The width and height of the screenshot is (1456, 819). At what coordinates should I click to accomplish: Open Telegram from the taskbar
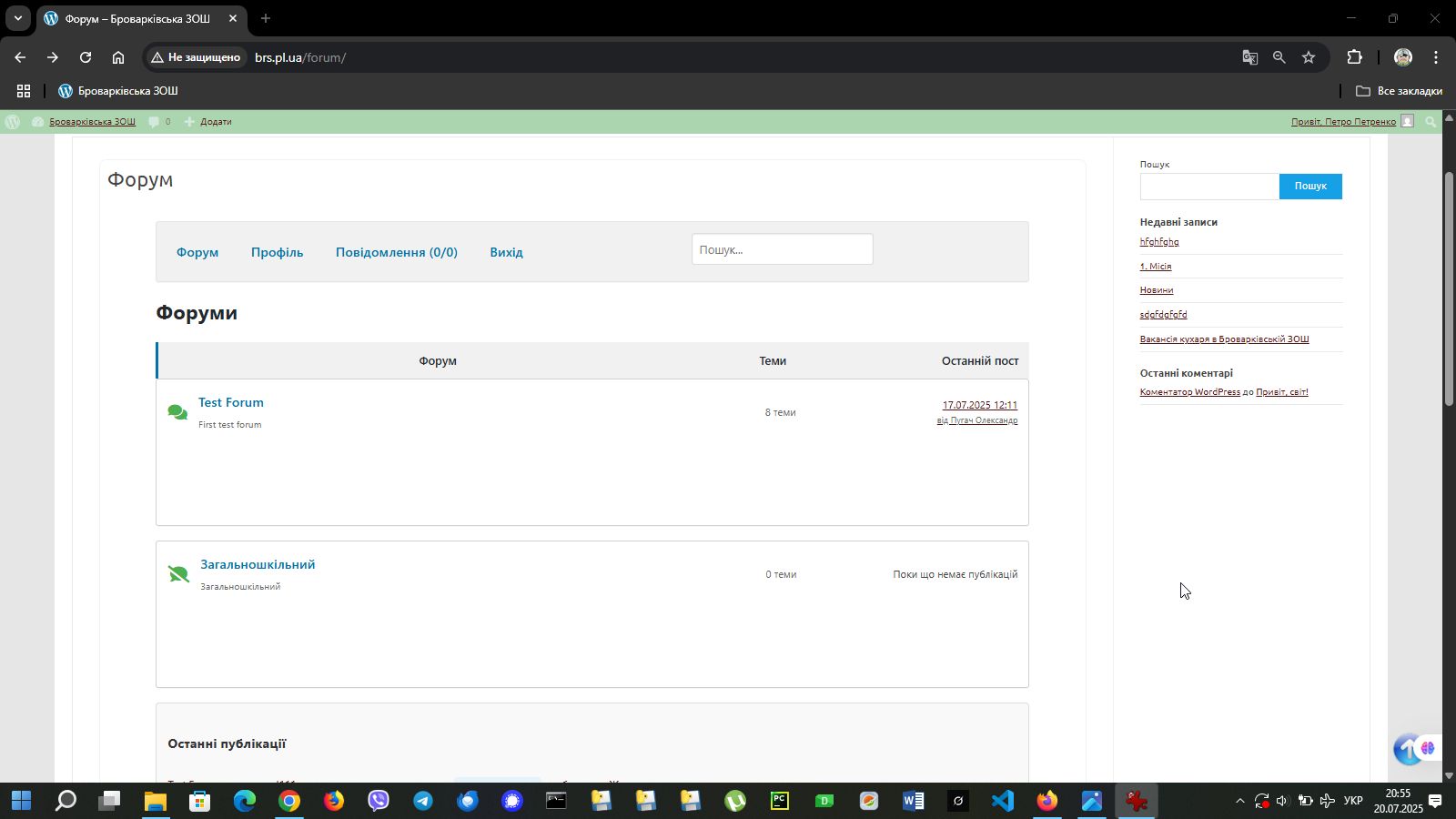point(423,801)
